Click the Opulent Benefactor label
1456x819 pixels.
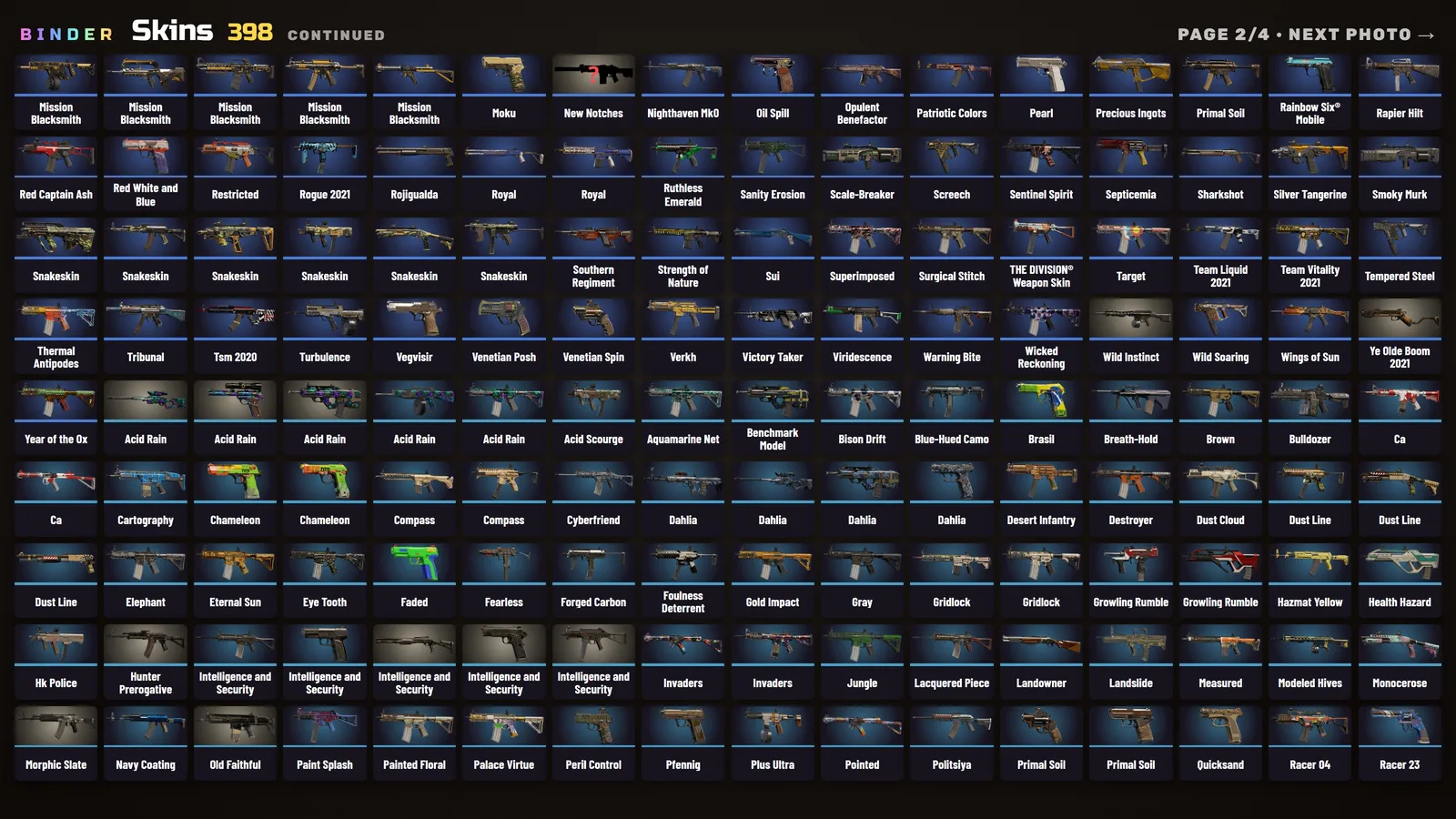pyautogui.click(x=862, y=114)
